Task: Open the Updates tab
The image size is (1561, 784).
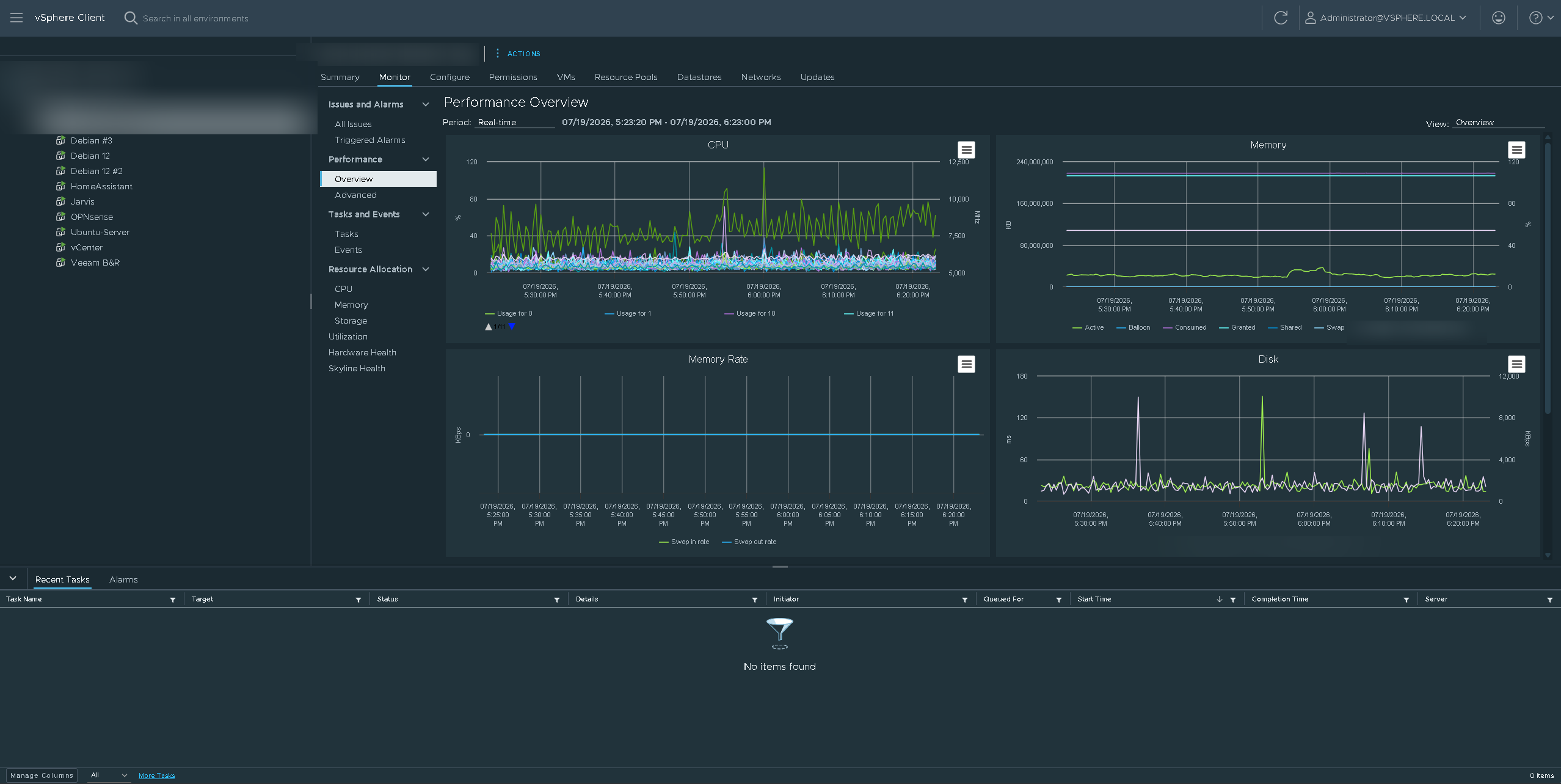Action: pyautogui.click(x=817, y=77)
